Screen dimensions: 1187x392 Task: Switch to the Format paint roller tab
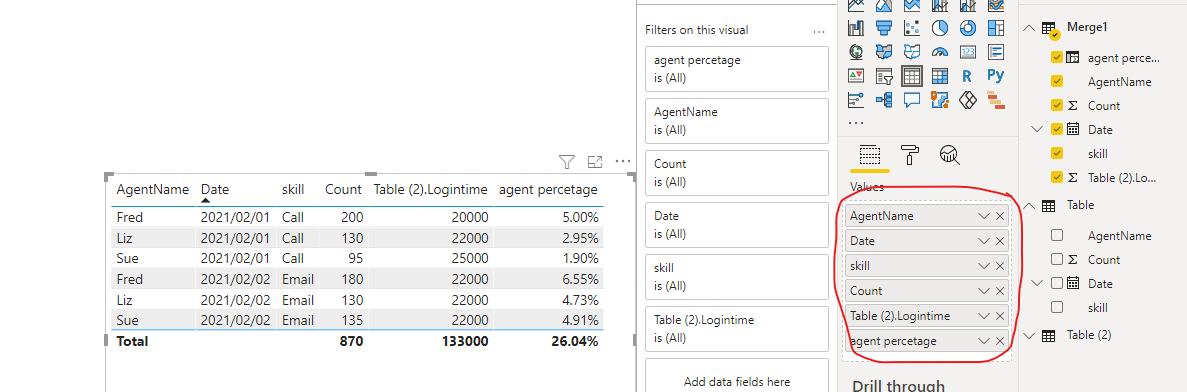tap(909, 155)
